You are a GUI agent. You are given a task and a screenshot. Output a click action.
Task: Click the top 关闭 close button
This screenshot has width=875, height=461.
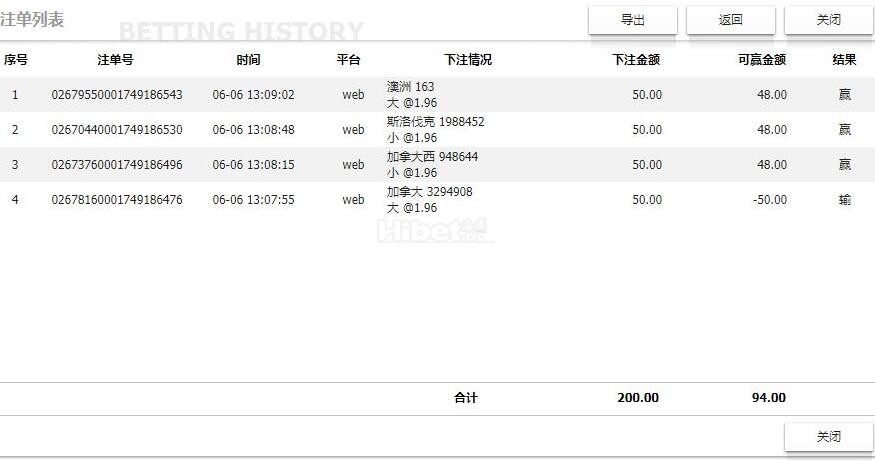tap(828, 20)
